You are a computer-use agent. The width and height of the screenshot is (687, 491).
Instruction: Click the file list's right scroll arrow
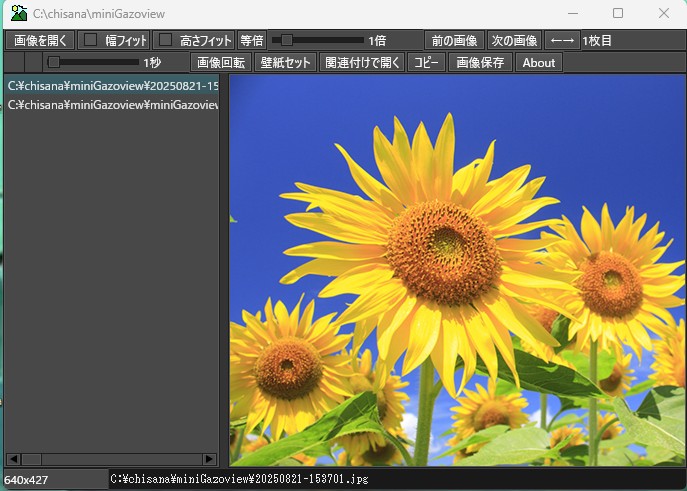click(x=210, y=459)
